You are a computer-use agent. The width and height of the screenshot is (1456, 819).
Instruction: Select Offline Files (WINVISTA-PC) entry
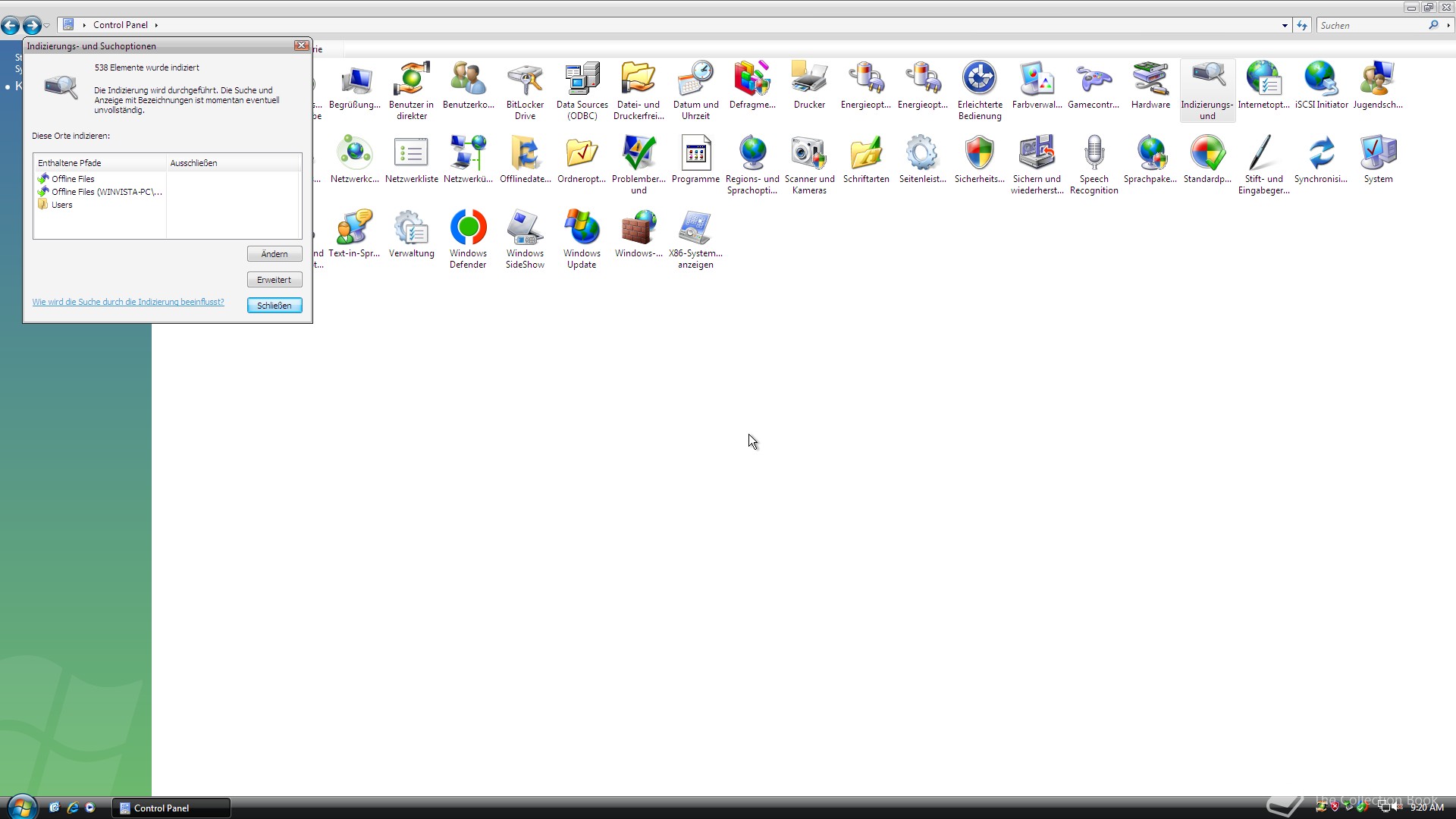click(100, 192)
